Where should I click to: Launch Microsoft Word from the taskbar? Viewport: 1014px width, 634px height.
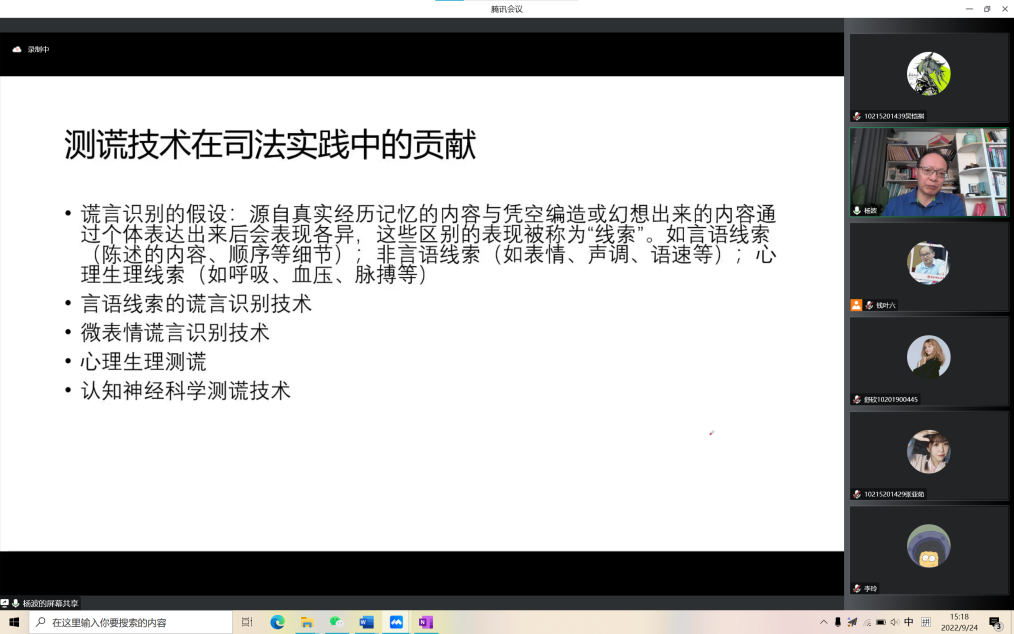[x=366, y=622]
